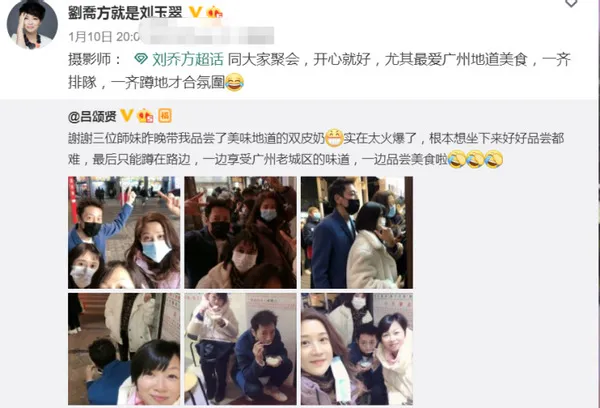The image size is (600, 408).
Task: Click the orange 福 badge after @吕颂贤
Action: [x=165, y=116]
